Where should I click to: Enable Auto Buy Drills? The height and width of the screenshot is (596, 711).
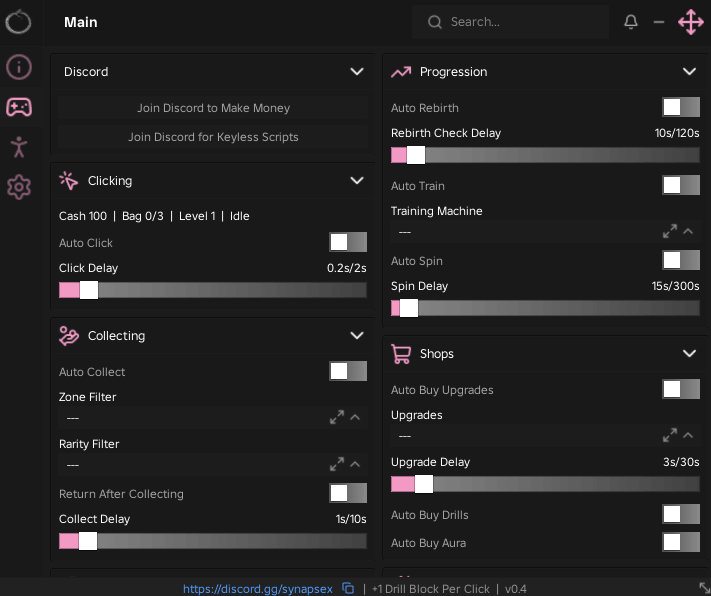click(x=681, y=514)
